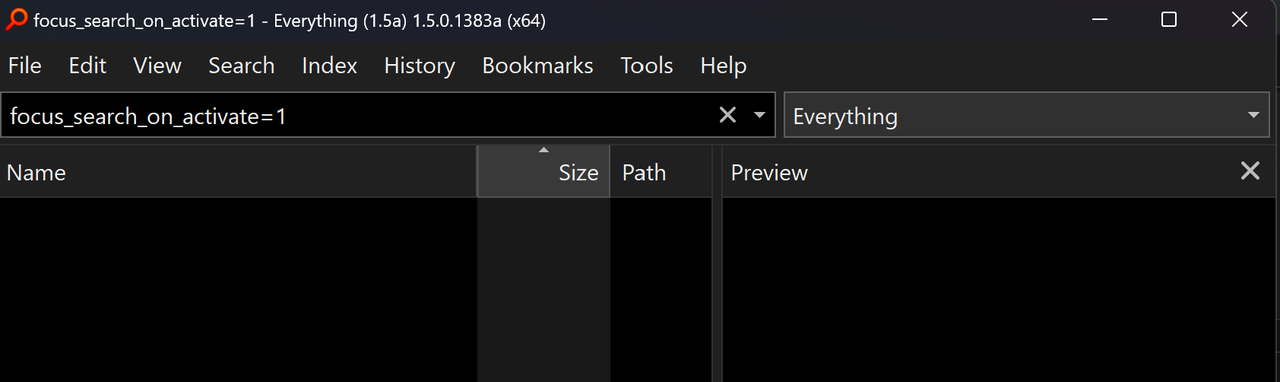This screenshot has width=1280, height=382.
Task: Minimize the Everything window
Action: pyautogui.click(x=1100, y=20)
